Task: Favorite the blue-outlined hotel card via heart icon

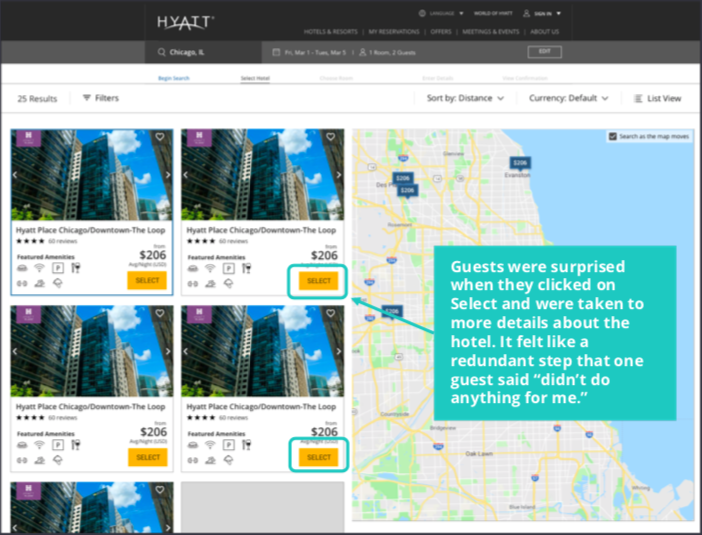Action: [160, 137]
